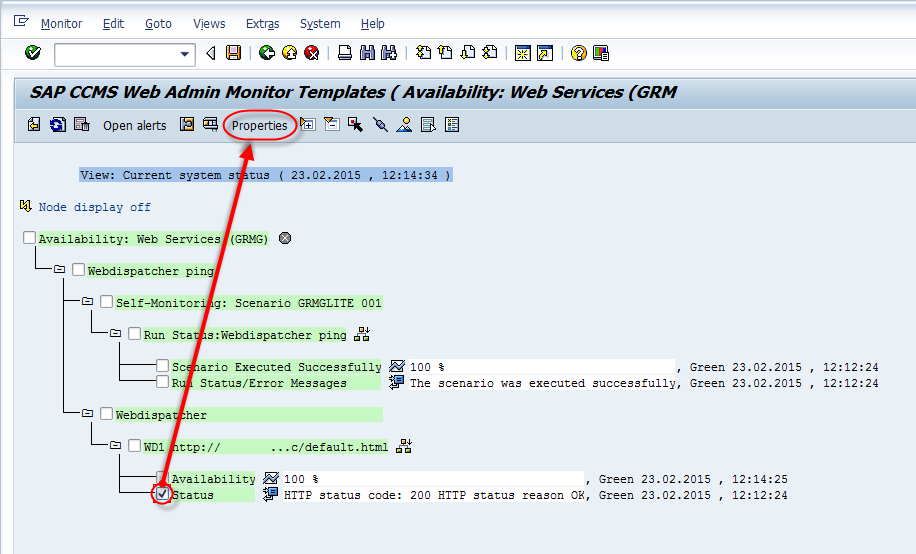Image resolution: width=916 pixels, height=554 pixels.
Task: Check the Scenario Executed Successfully checkbox
Action: (x=162, y=366)
